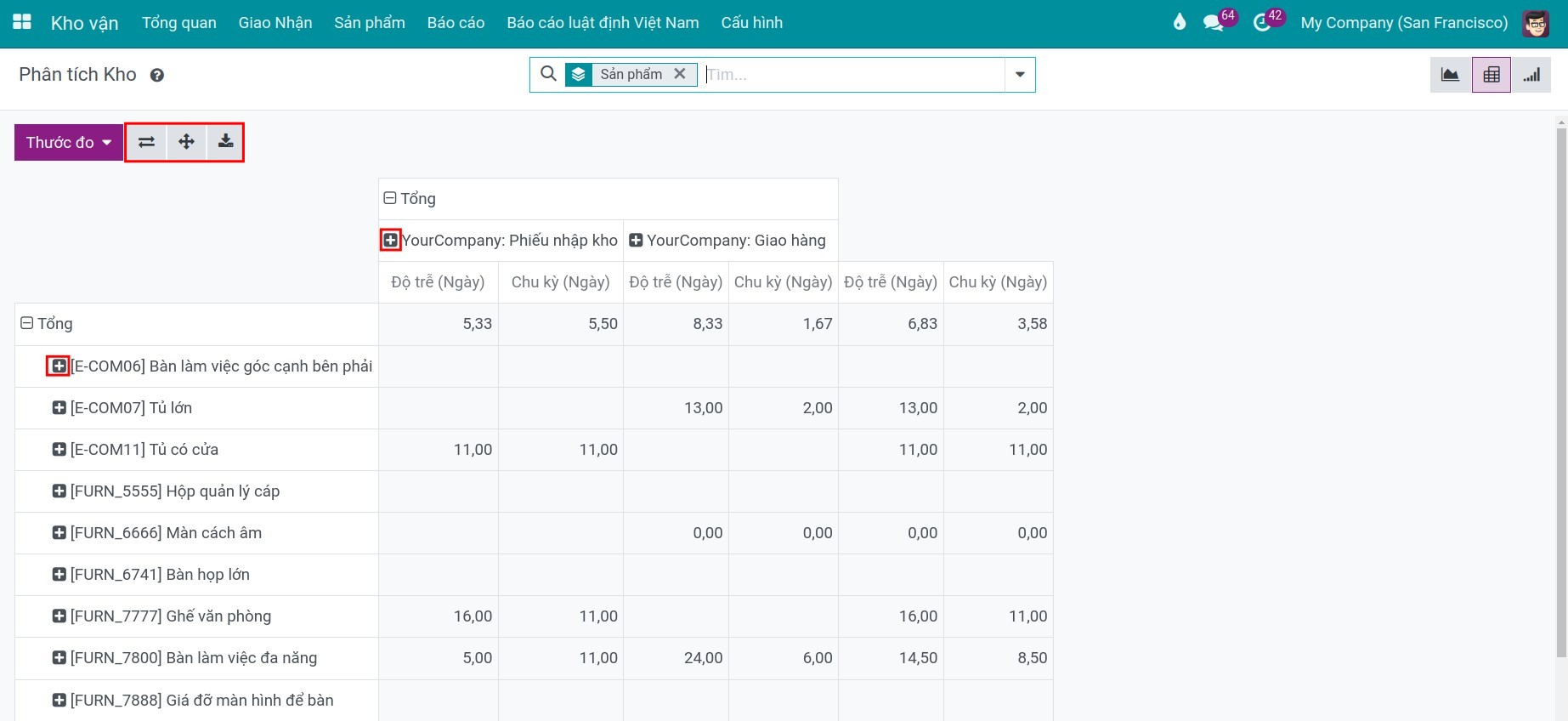This screenshot has width=1568, height=721.
Task: Expand the [FURN_7888] Giá đỡ màn hình row
Action: (59, 700)
